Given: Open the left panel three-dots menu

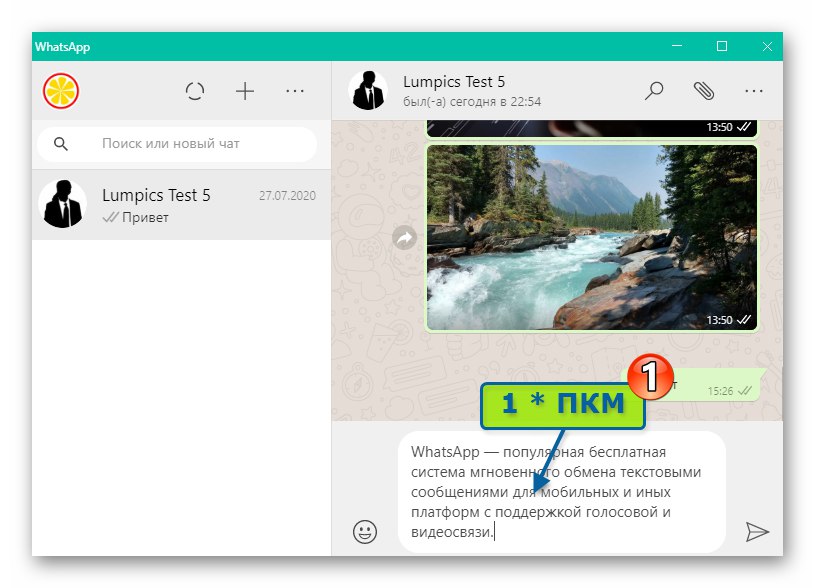Looking at the screenshot, I should coord(295,91).
